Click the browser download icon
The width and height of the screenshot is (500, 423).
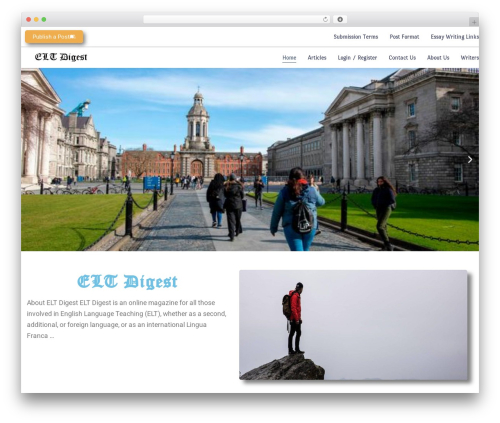coord(340,20)
